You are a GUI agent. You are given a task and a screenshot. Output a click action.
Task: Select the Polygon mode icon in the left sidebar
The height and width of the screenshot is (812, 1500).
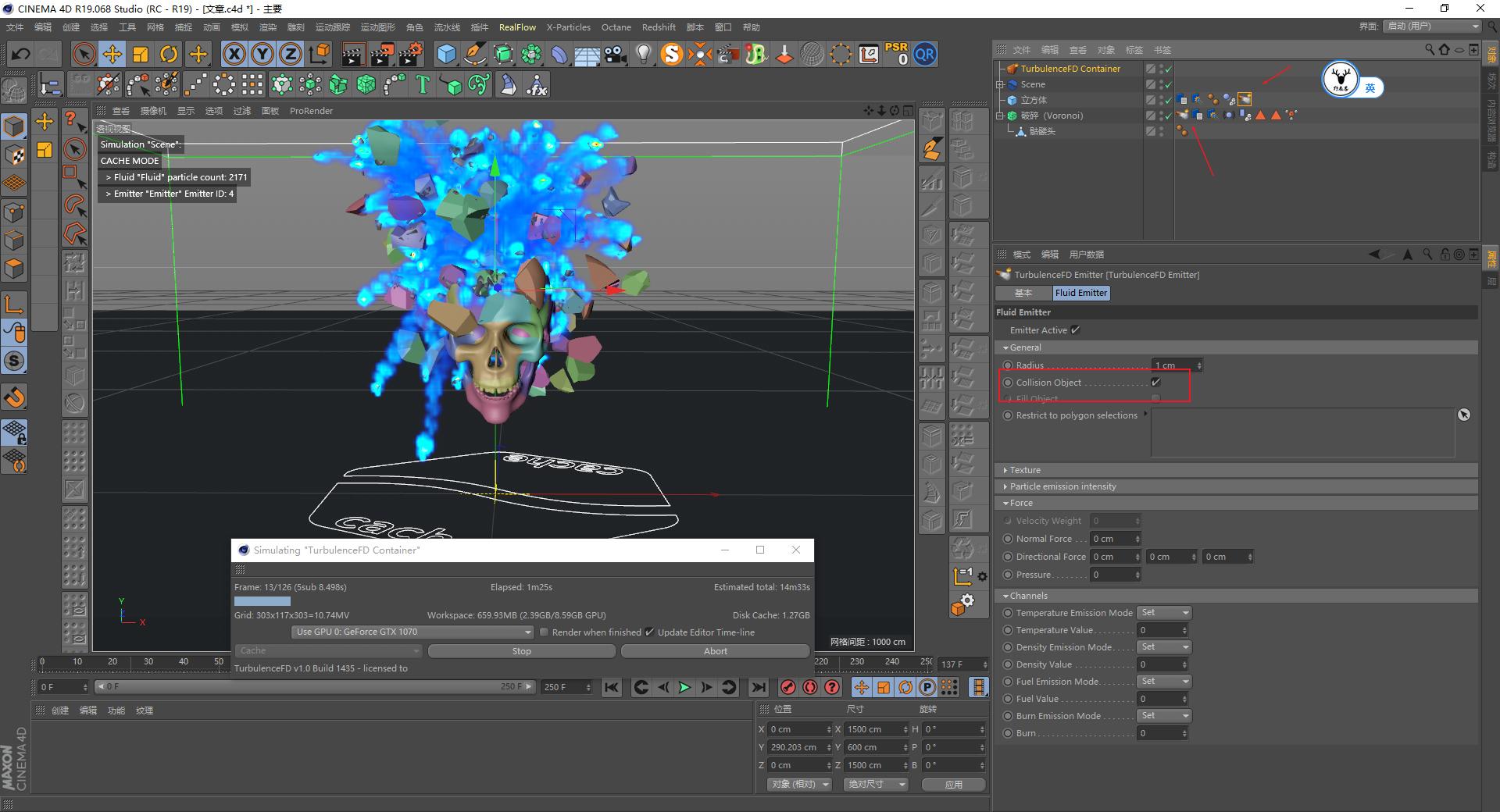click(14, 269)
